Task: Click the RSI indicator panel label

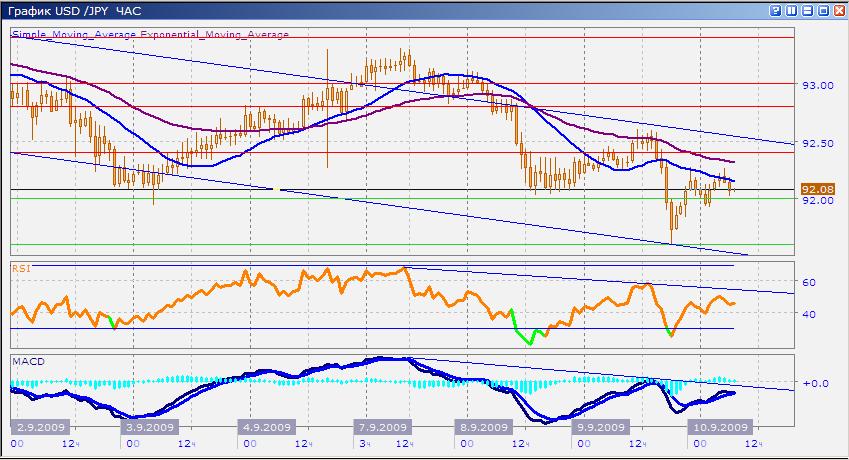Action: coord(20,268)
